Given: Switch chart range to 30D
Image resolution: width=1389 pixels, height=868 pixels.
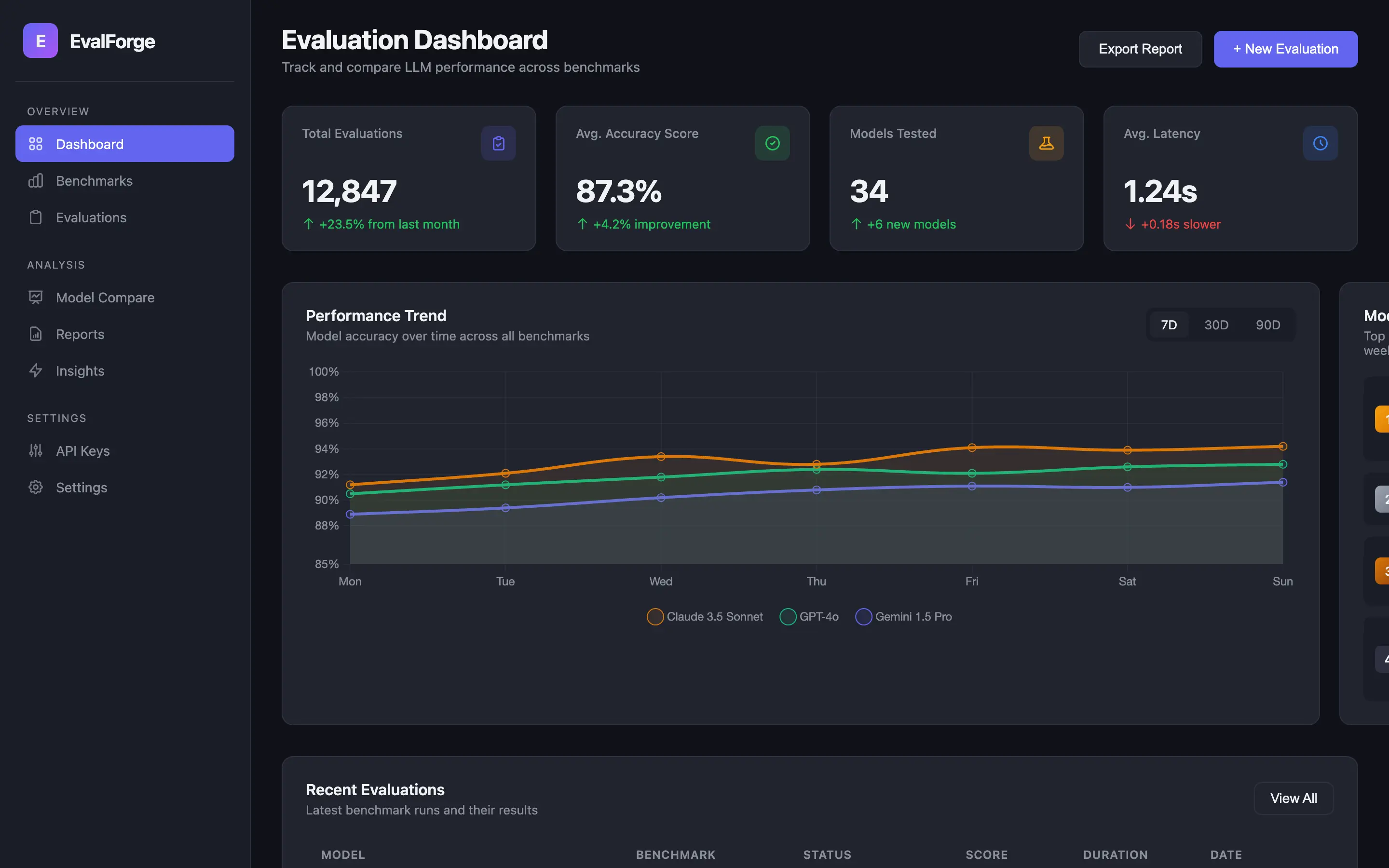Looking at the screenshot, I should tap(1216, 325).
